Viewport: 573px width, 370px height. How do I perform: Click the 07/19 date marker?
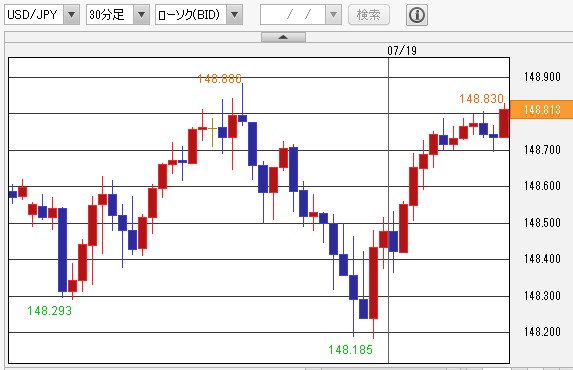click(402, 50)
